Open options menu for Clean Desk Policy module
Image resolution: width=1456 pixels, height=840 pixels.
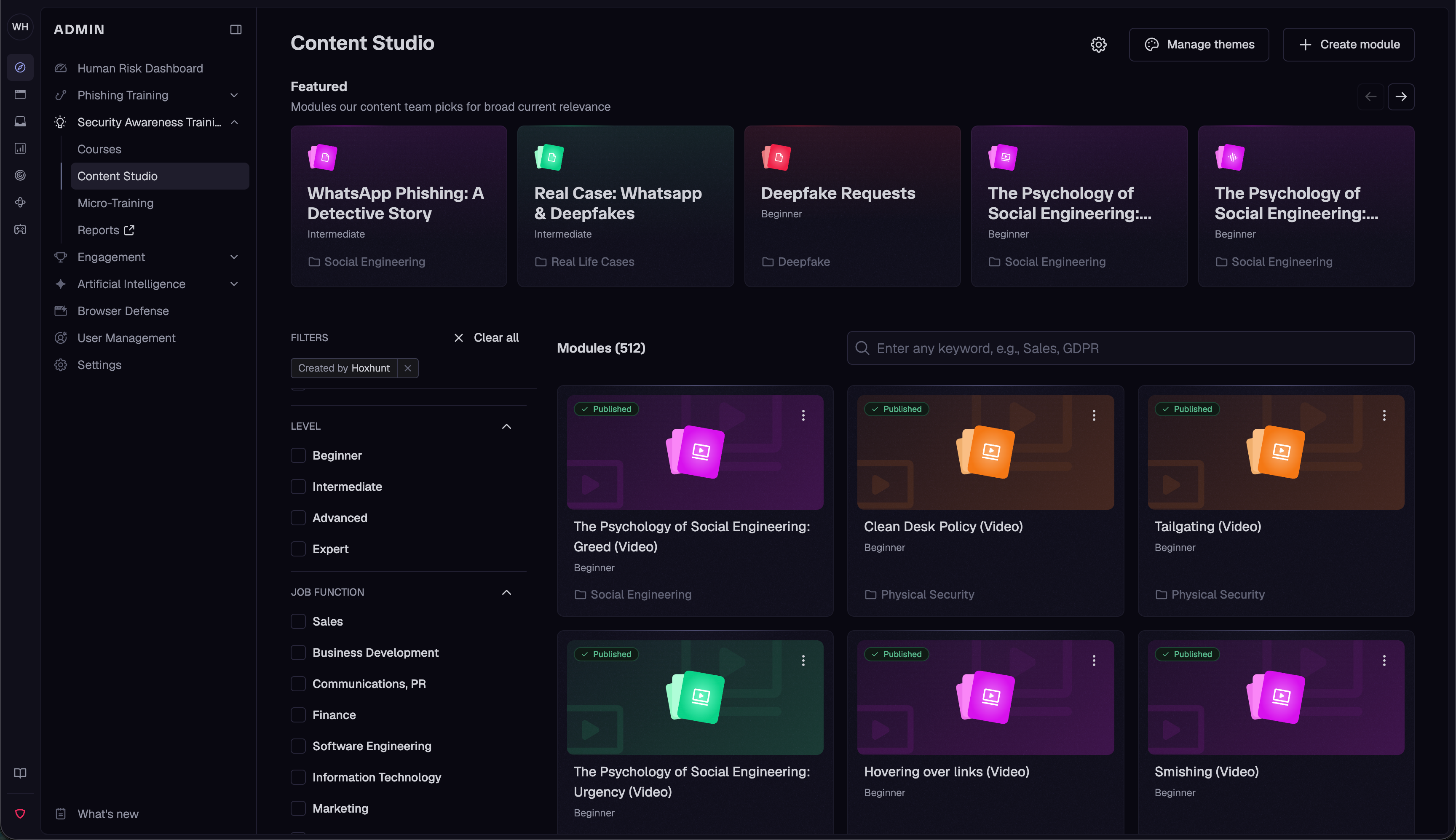point(1094,415)
